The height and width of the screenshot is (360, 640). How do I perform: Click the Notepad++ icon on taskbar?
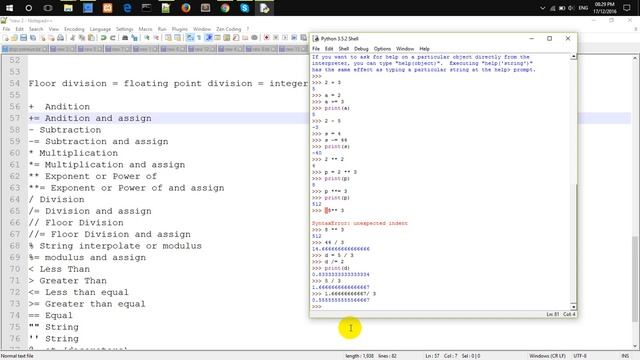(x=166, y=8)
